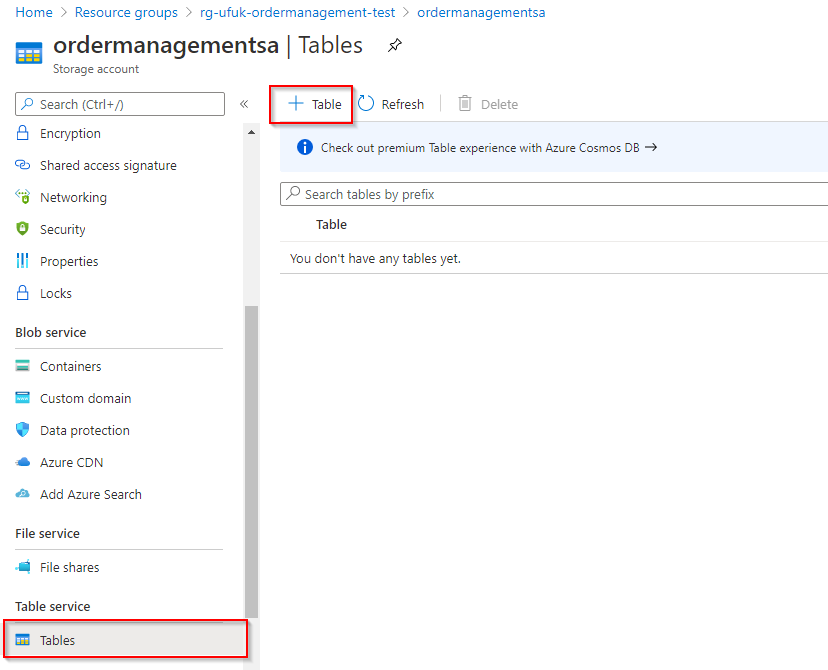Collapse the sidebar with double-chevron icon
This screenshot has width=828, height=670.
244,104
